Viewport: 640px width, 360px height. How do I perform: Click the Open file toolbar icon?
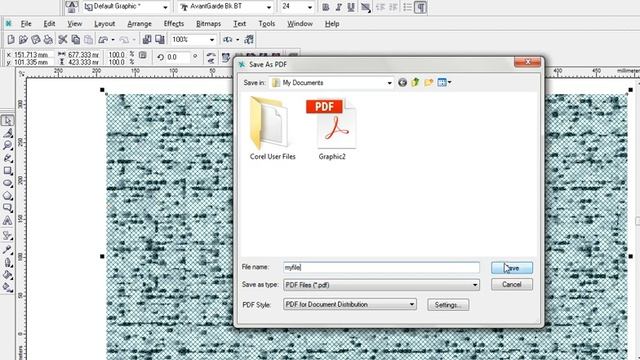pyautogui.click(x=23, y=40)
